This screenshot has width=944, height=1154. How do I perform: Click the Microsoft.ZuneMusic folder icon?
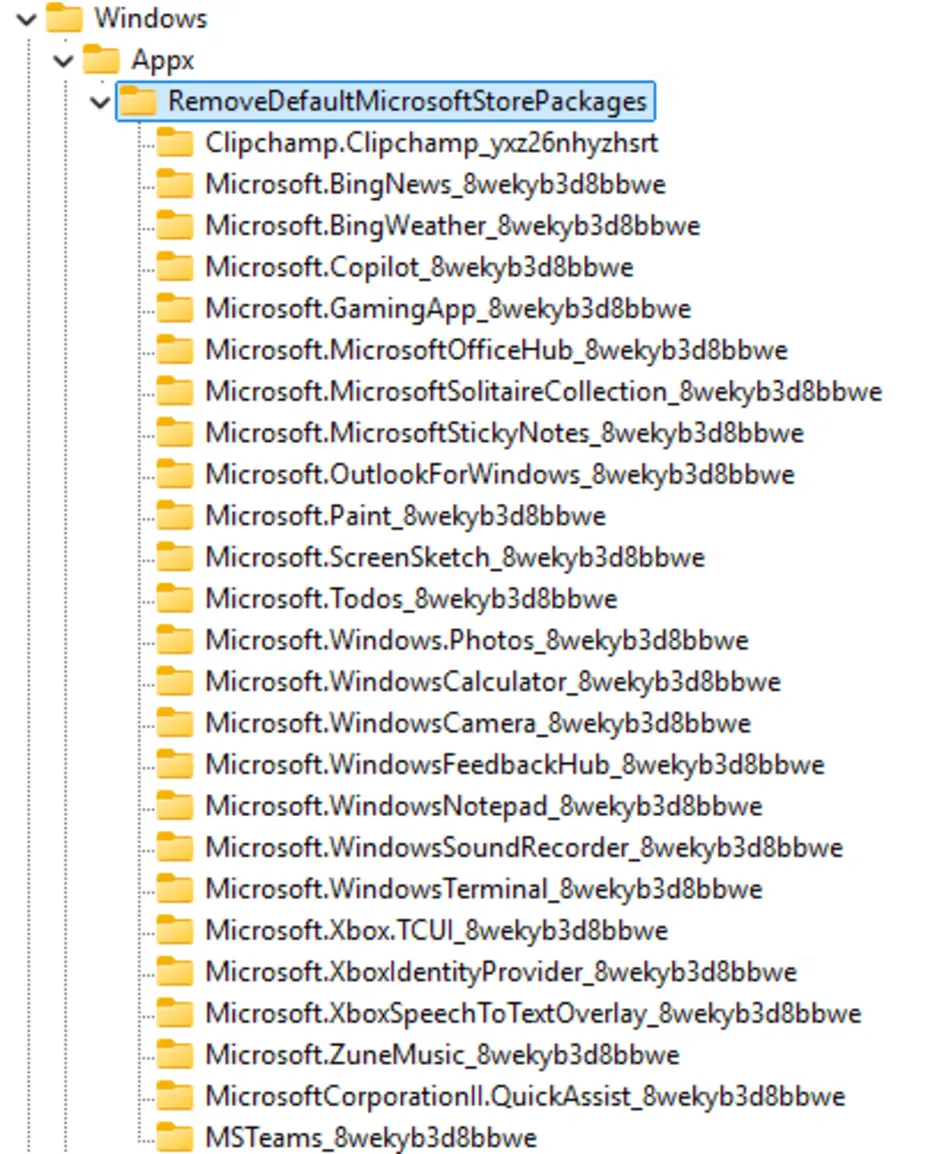174,1054
